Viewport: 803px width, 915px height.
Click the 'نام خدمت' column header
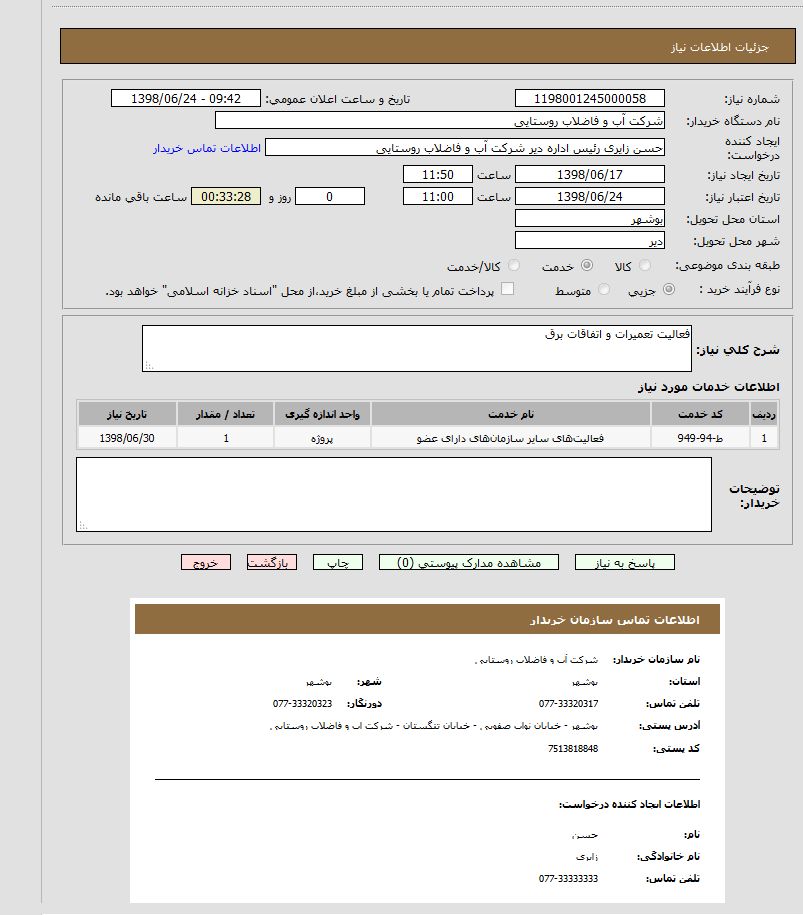[x=510, y=414]
